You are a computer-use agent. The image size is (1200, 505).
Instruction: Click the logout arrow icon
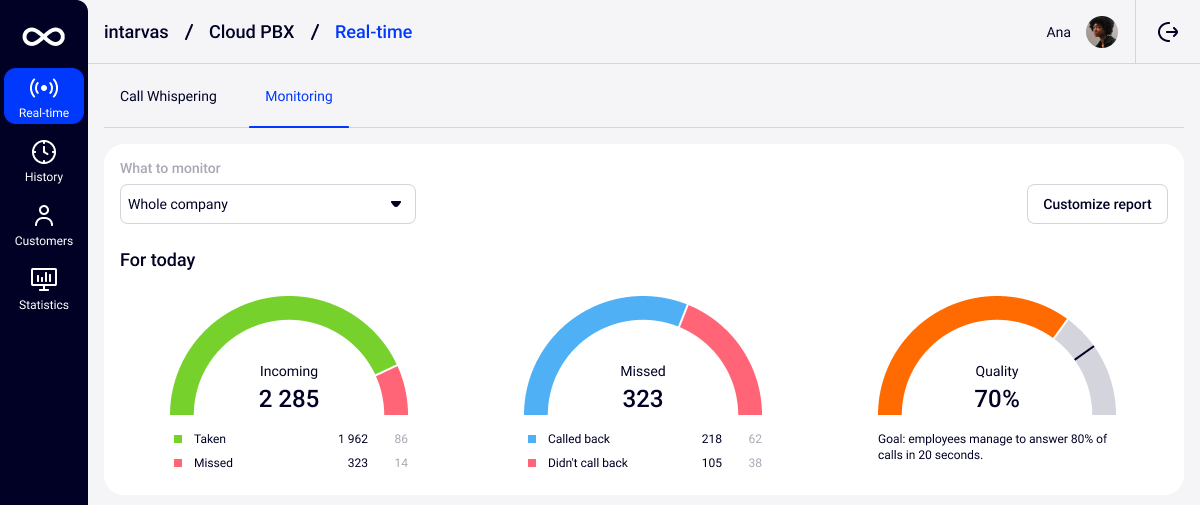pyautogui.click(x=1167, y=32)
